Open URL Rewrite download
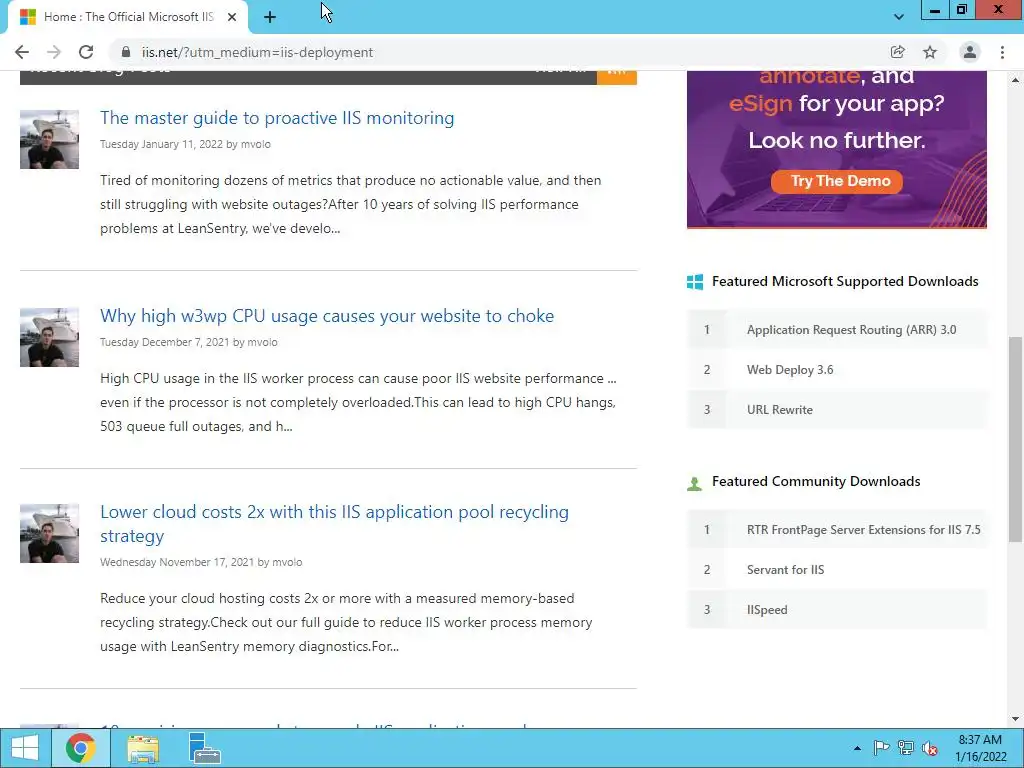Image resolution: width=1024 pixels, height=768 pixels. [x=780, y=409]
